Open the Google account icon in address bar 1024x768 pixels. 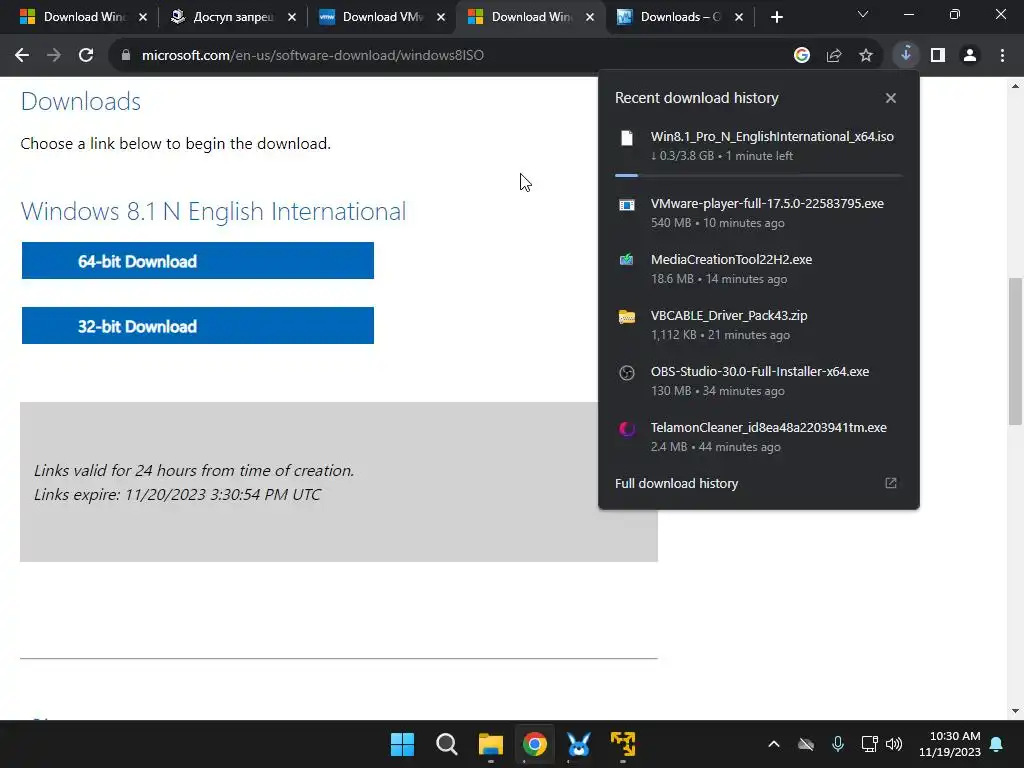click(x=801, y=56)
